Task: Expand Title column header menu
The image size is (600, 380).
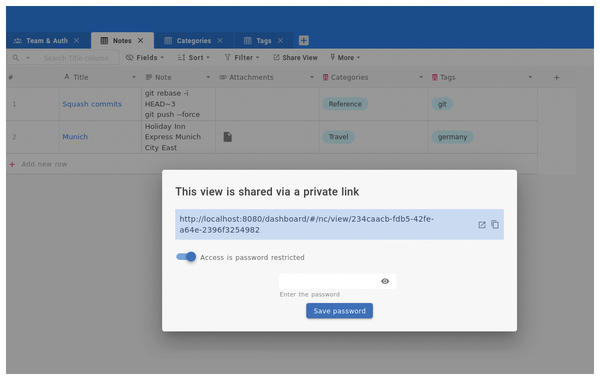Action: 134,77
